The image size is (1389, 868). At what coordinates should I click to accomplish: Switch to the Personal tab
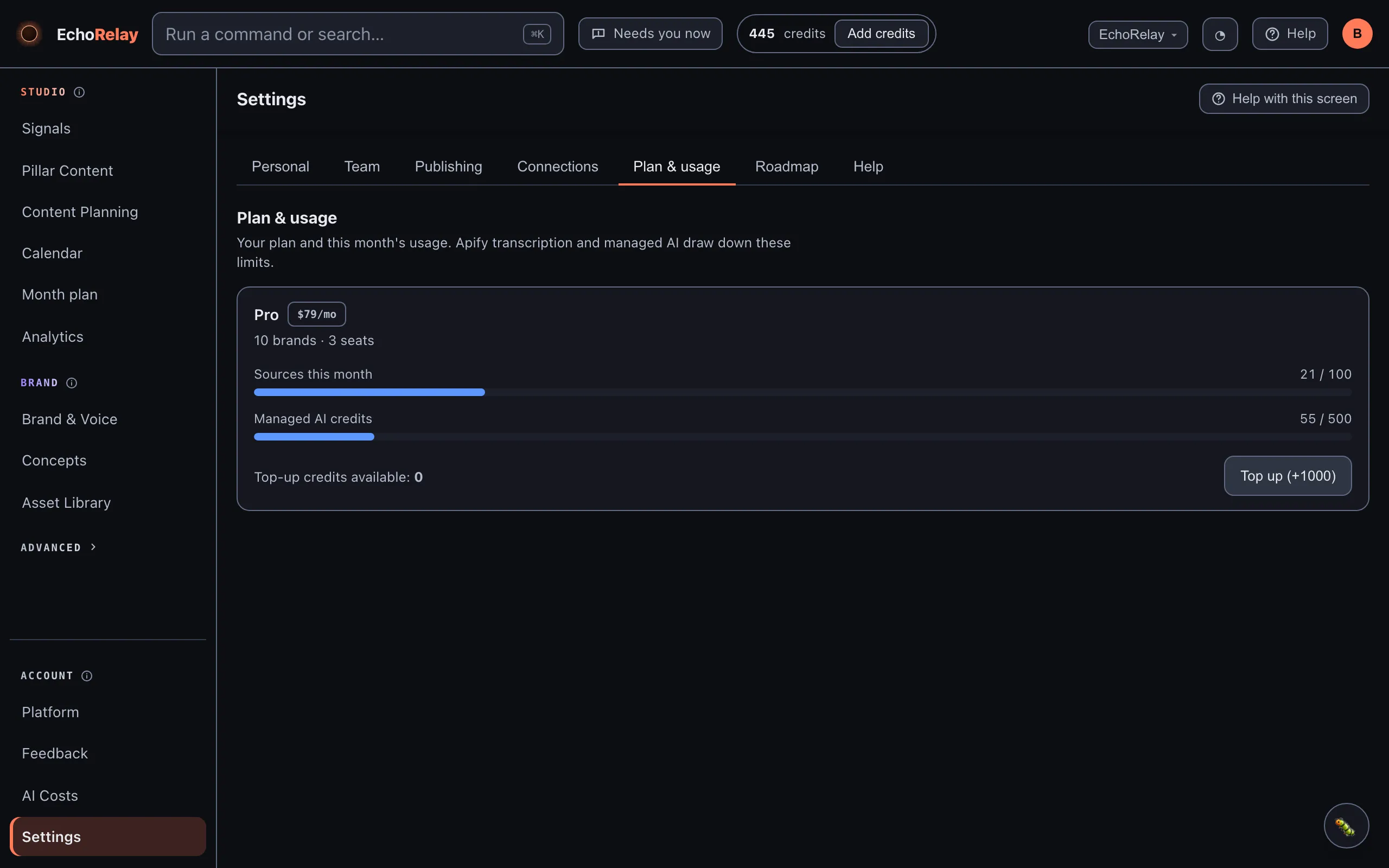tap(280, 167)
